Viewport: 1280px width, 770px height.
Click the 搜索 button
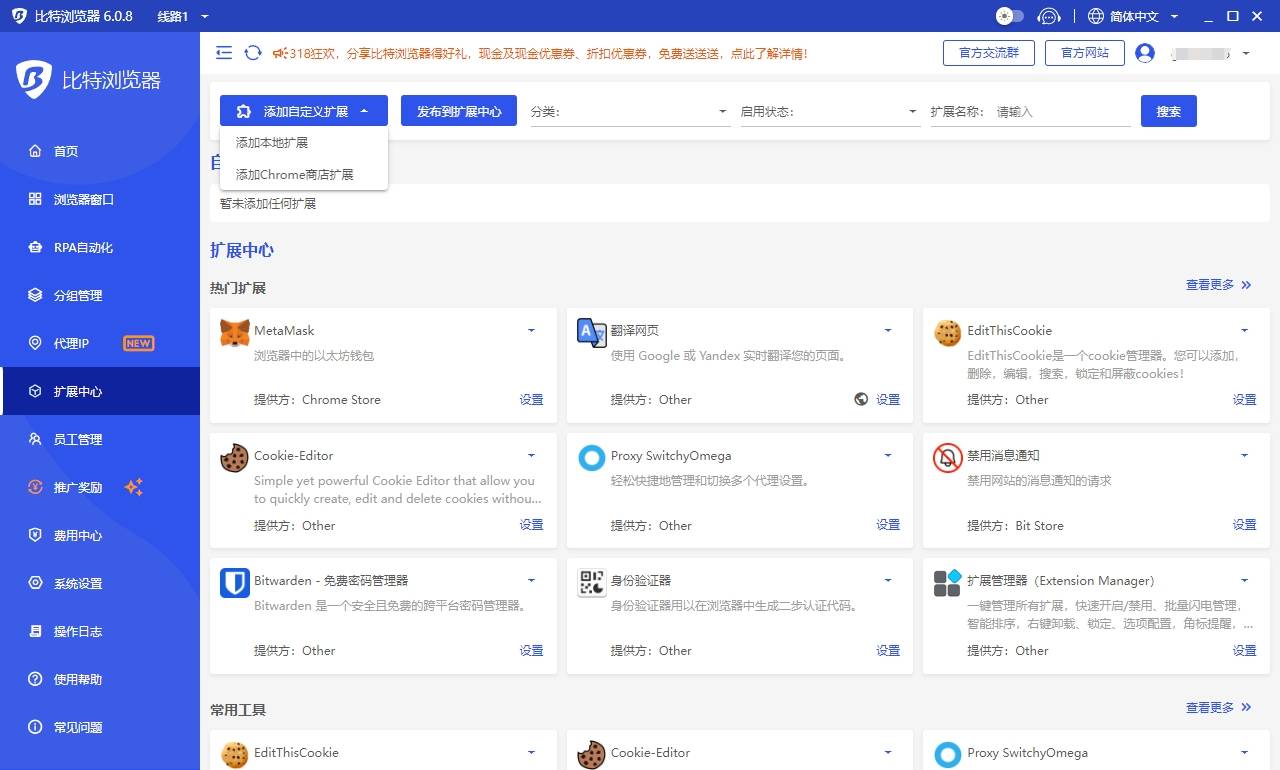pos(1168,111)
